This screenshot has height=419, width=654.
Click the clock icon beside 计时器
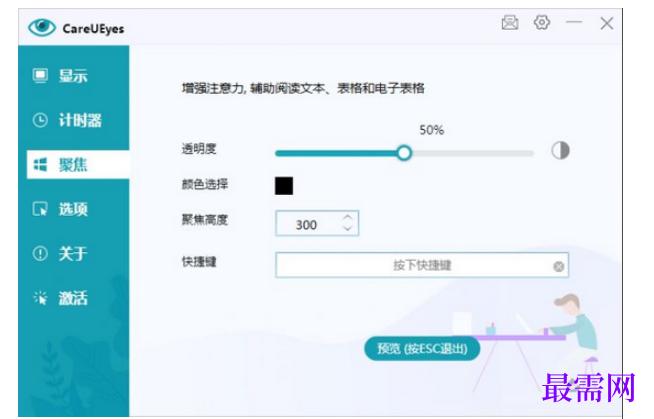click(x=40, y=120)
